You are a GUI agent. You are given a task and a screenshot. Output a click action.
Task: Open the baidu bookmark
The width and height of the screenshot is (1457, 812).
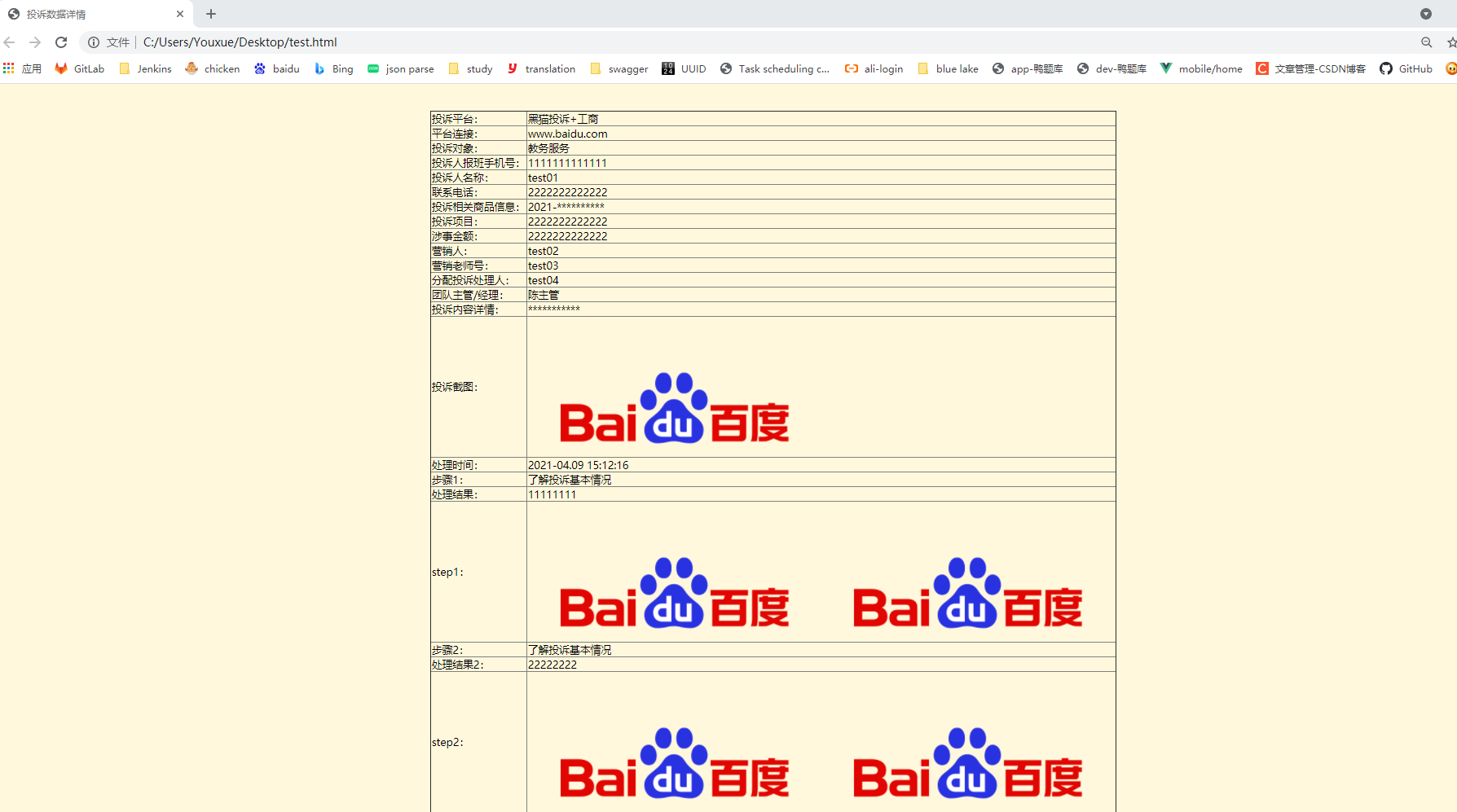pos(277,69)
